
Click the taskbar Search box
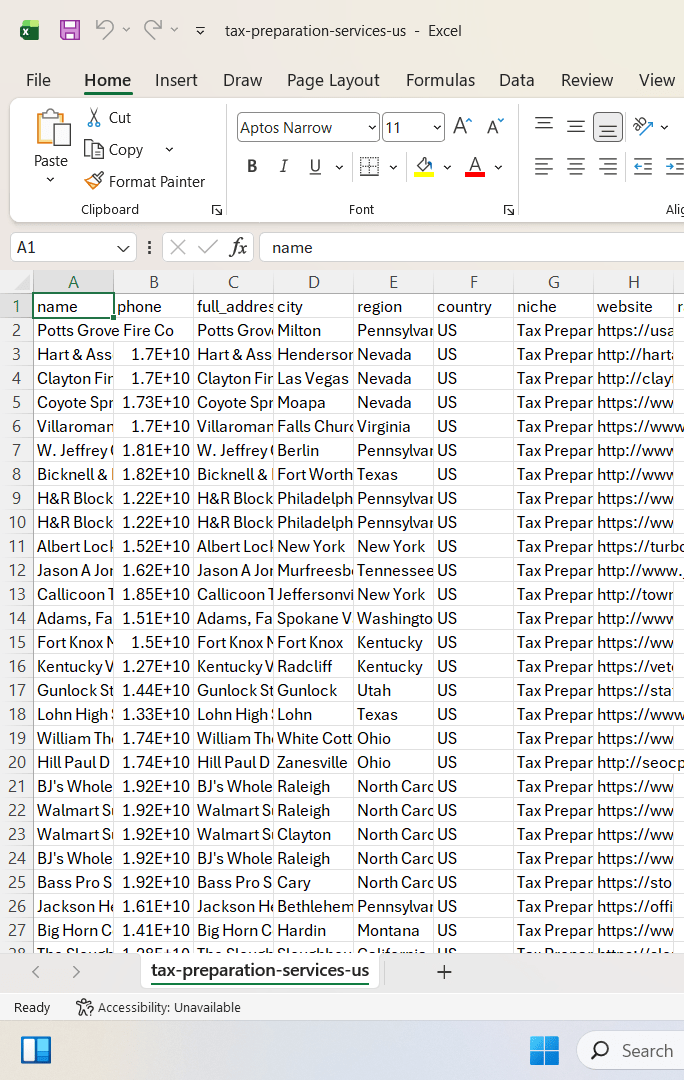click(x=632, y=1050)
